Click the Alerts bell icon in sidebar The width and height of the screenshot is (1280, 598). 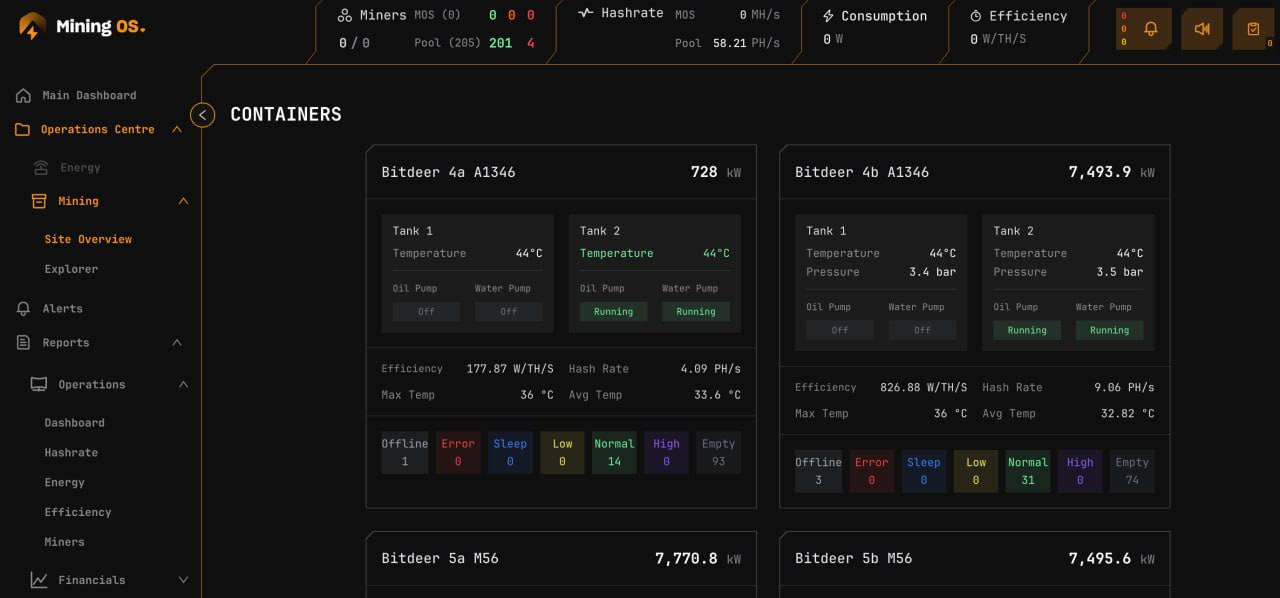click(x=23, y=309)
